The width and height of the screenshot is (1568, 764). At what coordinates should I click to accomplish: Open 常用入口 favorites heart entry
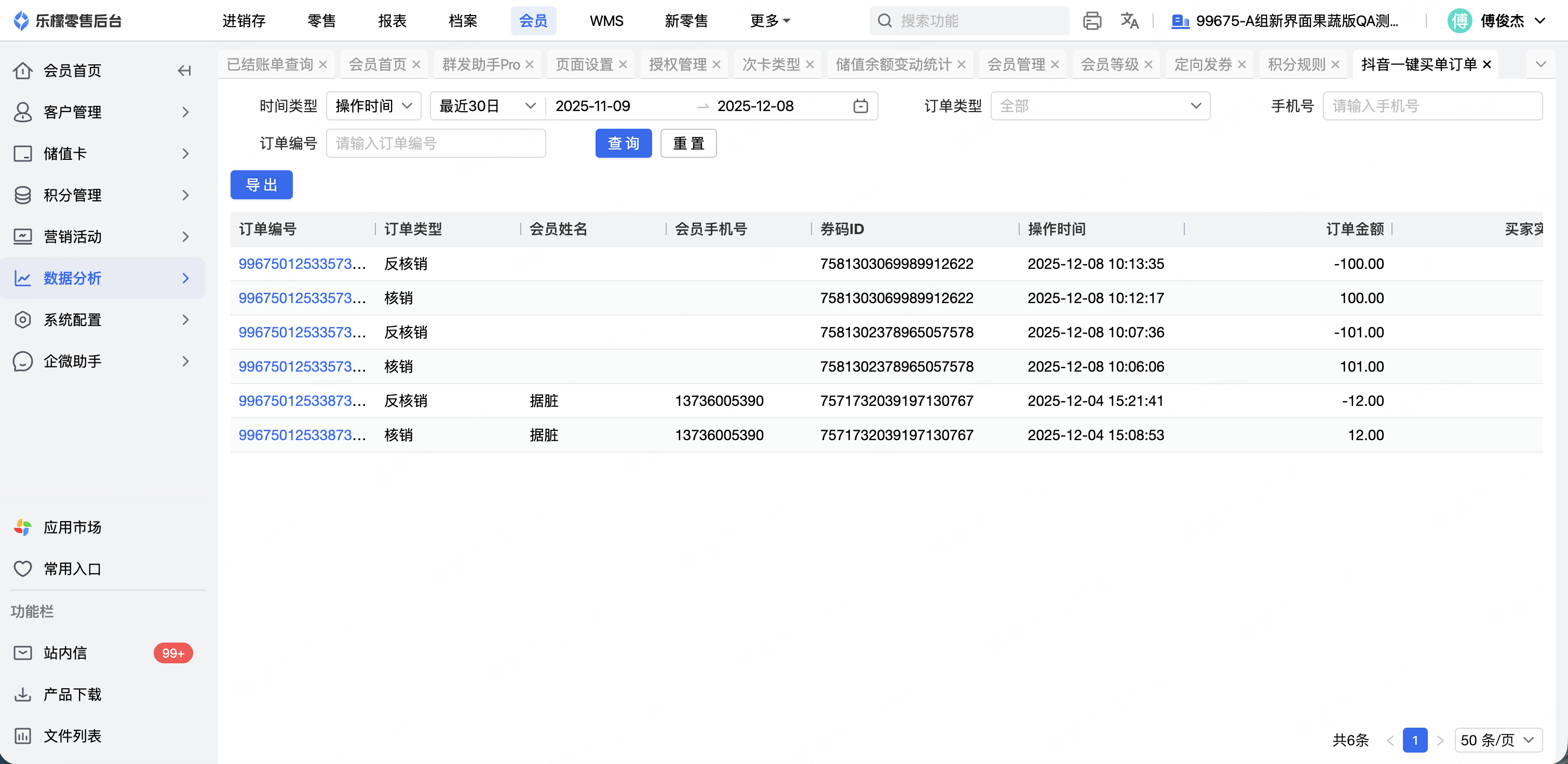[x=72, y=569]
